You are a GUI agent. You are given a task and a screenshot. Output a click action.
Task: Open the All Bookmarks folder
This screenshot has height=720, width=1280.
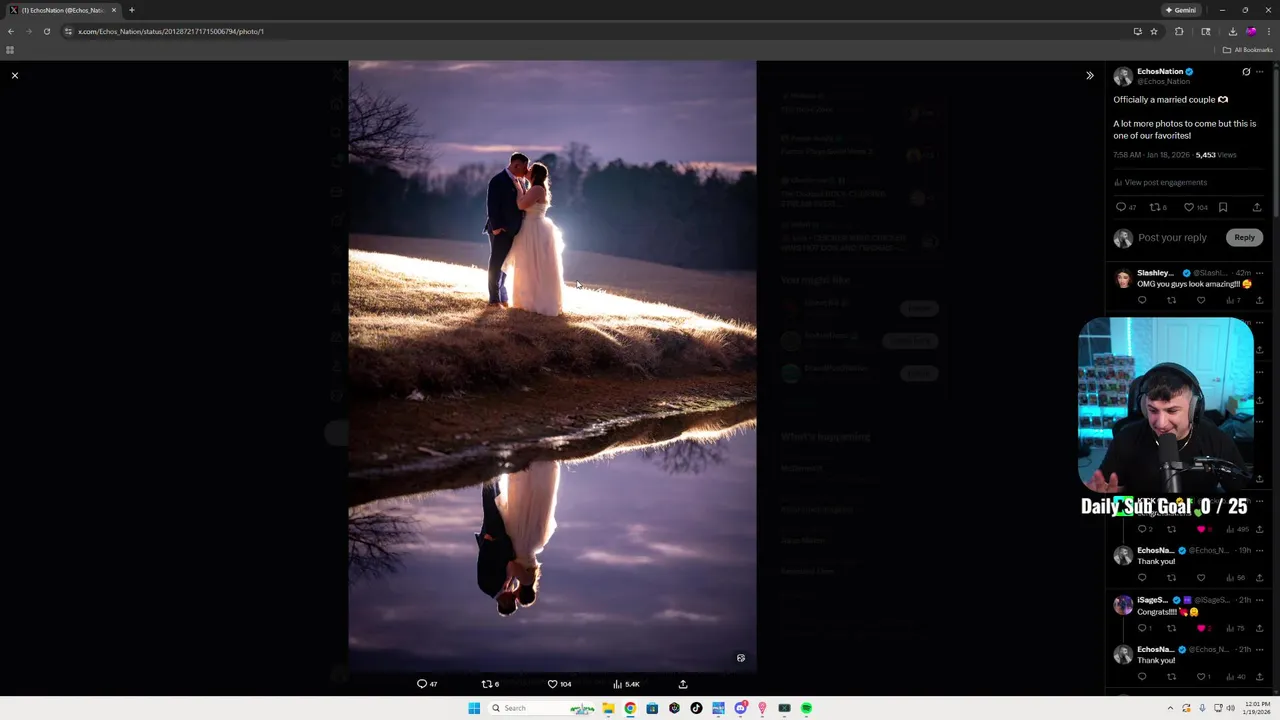coord(1248,50)
